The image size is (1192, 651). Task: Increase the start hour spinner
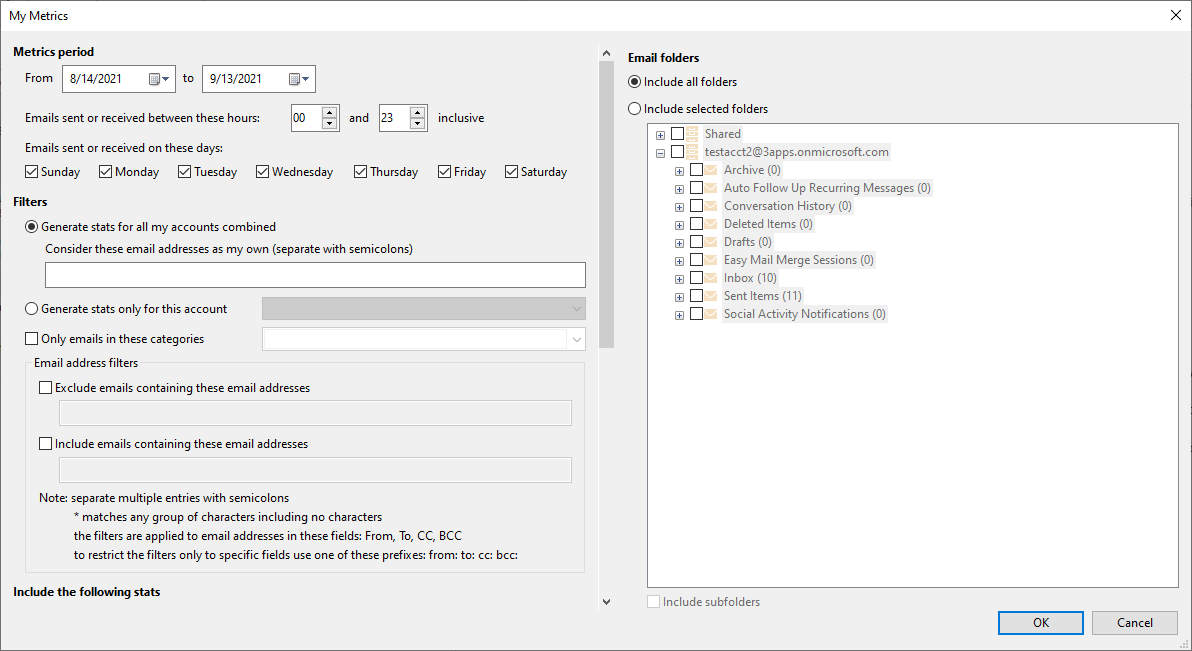329,113
